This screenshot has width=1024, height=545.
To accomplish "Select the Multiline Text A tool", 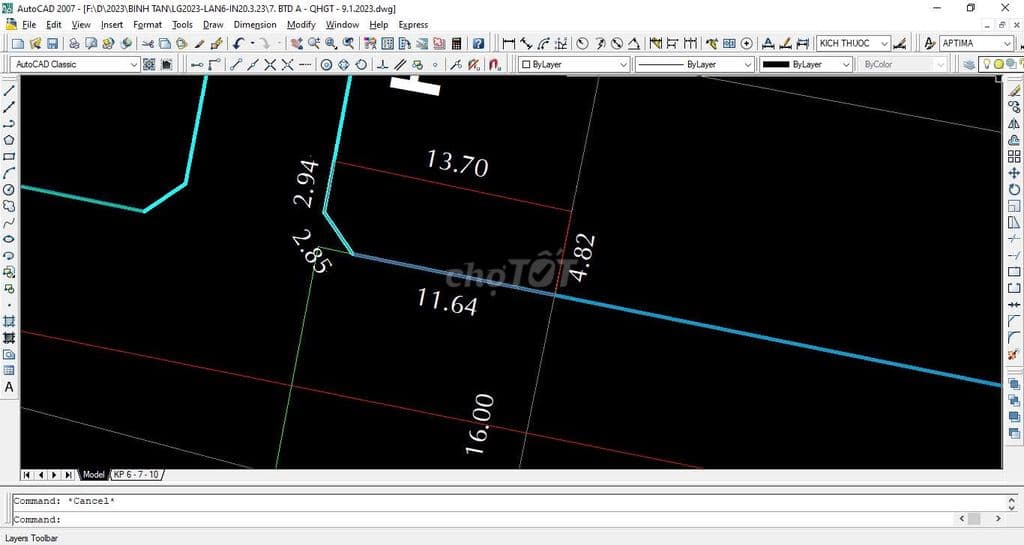I will coord(9,387).
